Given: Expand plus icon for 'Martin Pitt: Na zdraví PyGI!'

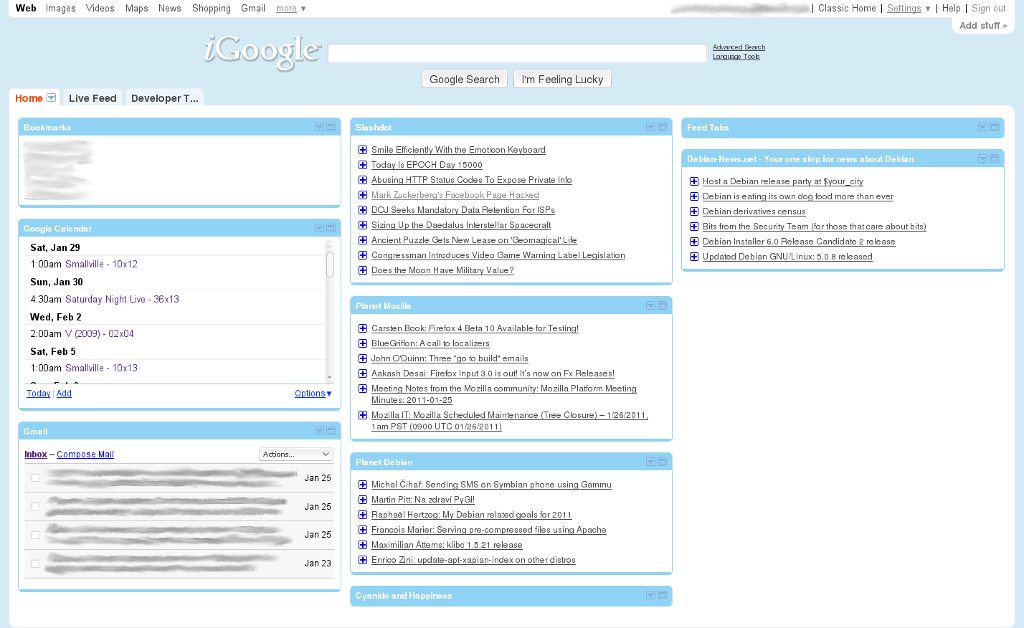Looking at the screenshot, I should click(x=362, y=499).
